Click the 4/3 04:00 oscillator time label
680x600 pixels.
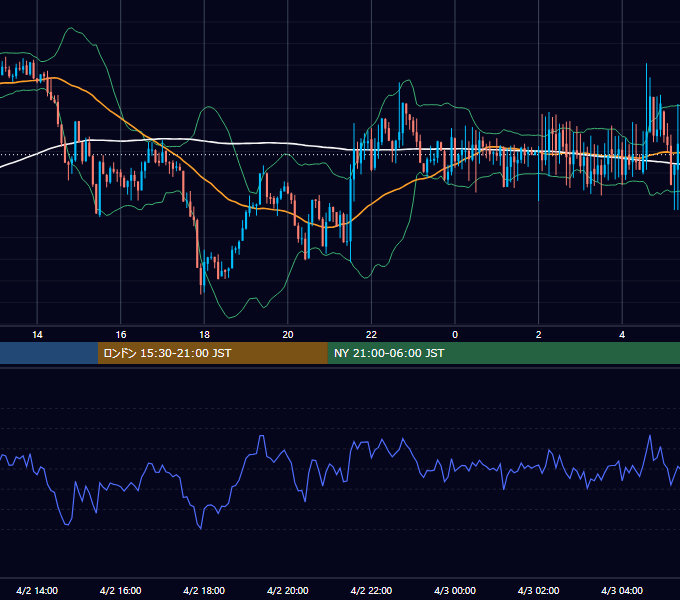[x=622, y=590]
